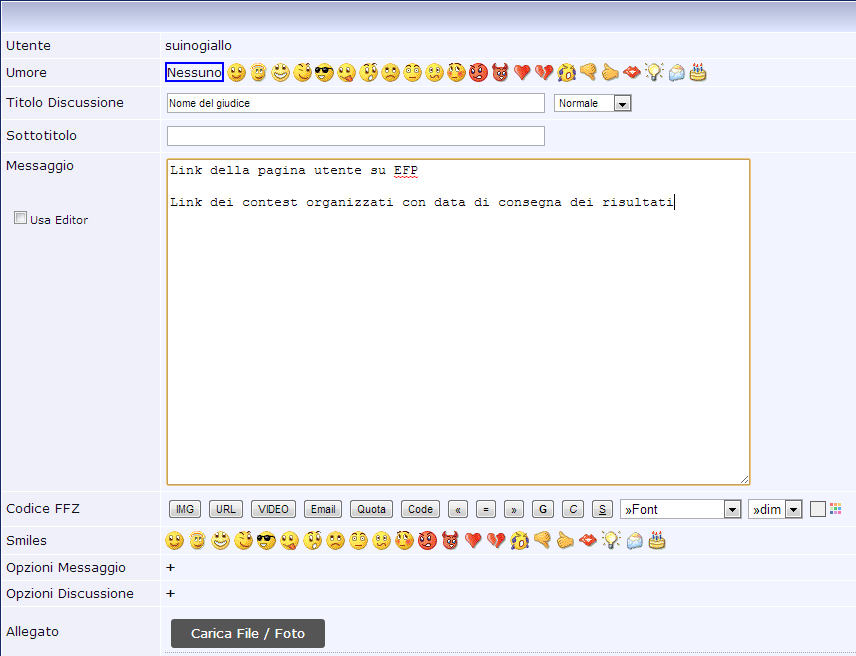
Task: Apply bold with the G button
Action: click(x=543, y=509)
